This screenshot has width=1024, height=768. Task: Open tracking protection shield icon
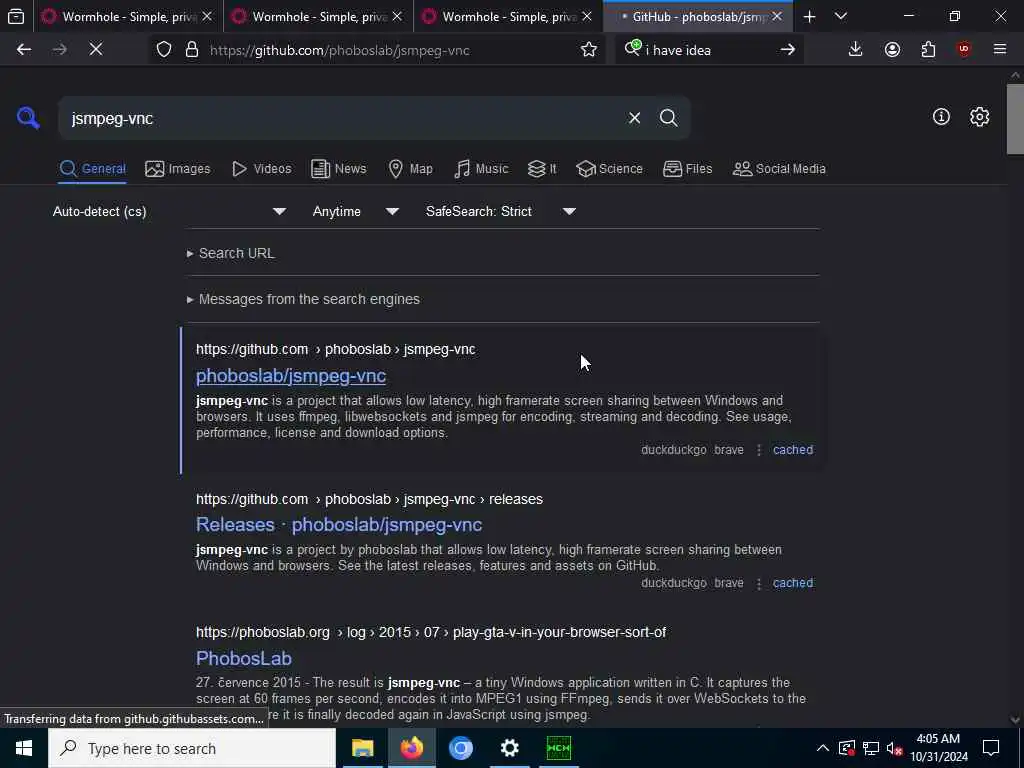coord(164,50)
